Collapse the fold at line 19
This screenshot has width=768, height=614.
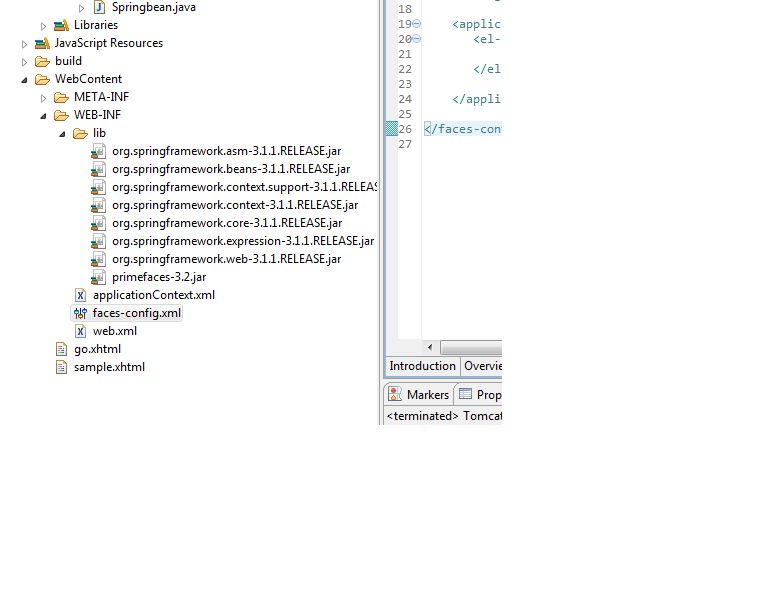point(416,24)
